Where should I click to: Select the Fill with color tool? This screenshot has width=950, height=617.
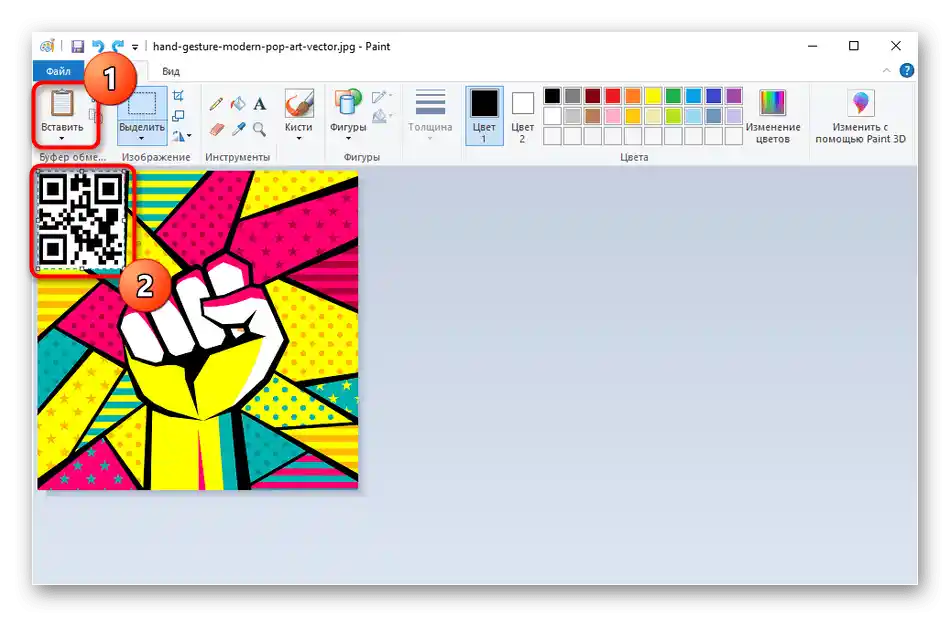click(x=238, y=102)
